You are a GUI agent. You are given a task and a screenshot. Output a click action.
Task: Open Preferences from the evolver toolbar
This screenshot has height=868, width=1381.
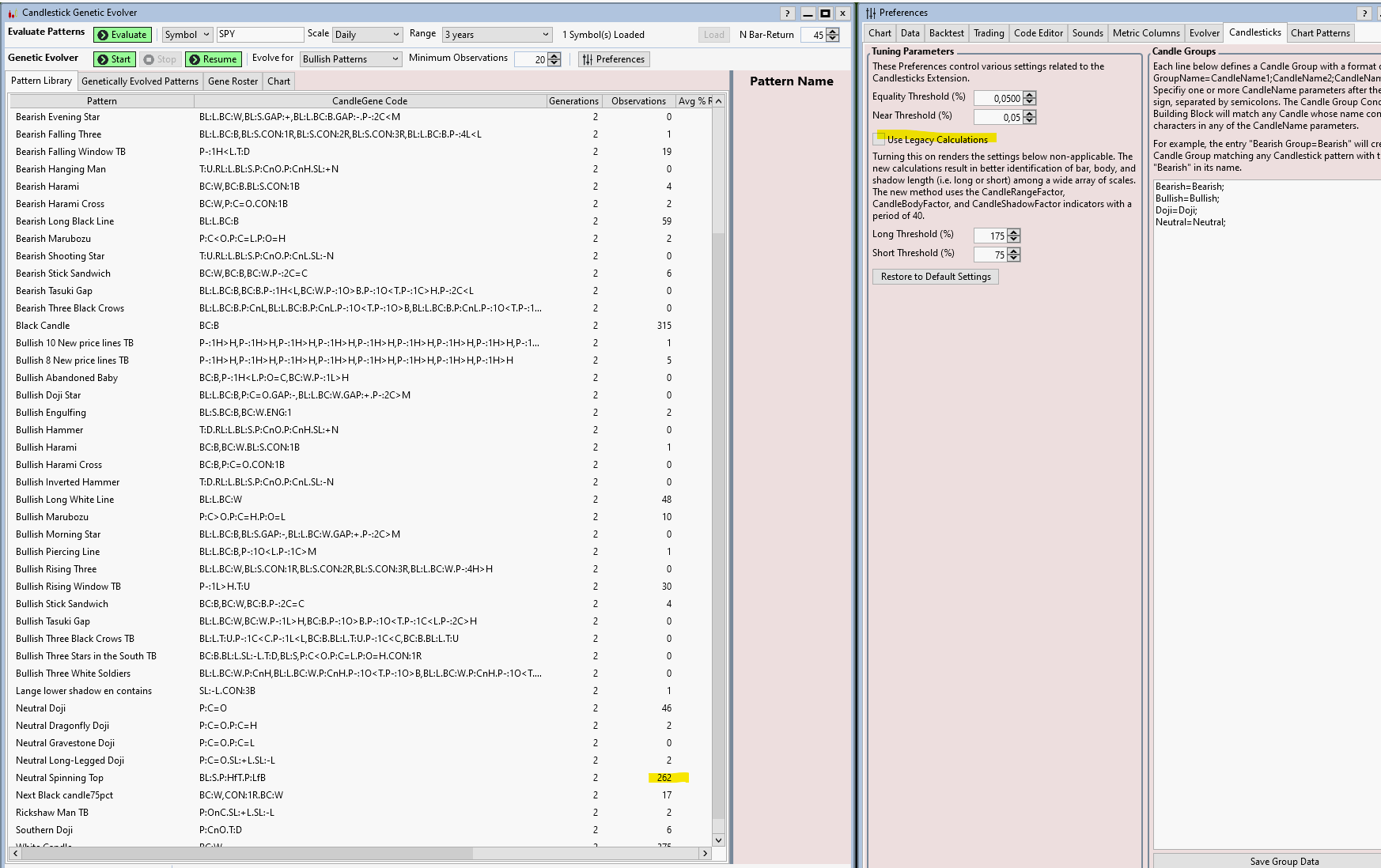614,59
